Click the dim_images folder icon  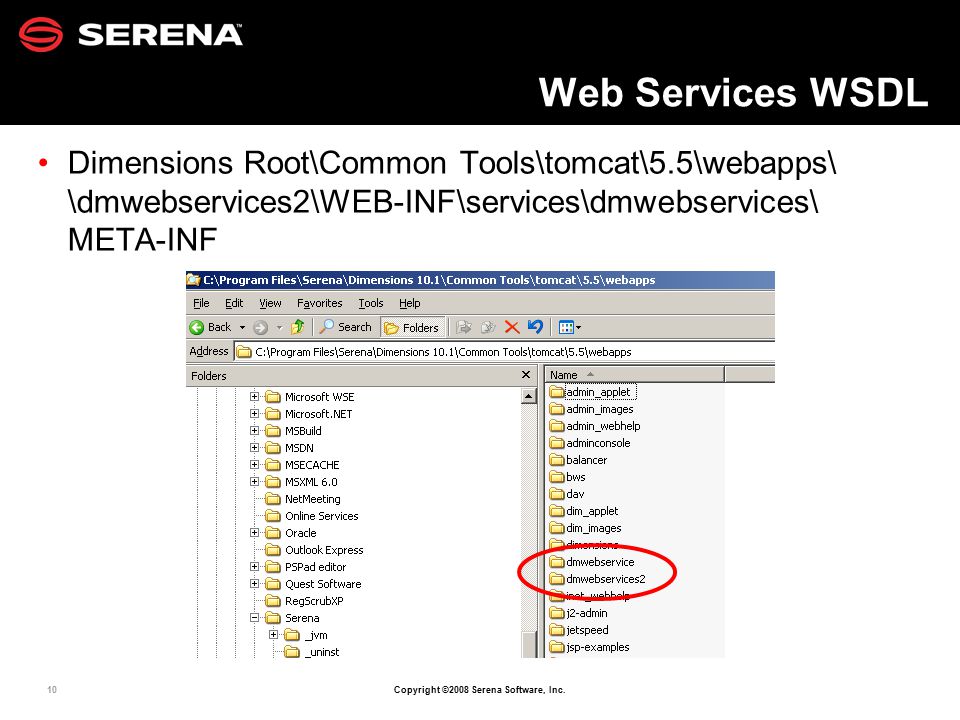(x=557, y=528)
